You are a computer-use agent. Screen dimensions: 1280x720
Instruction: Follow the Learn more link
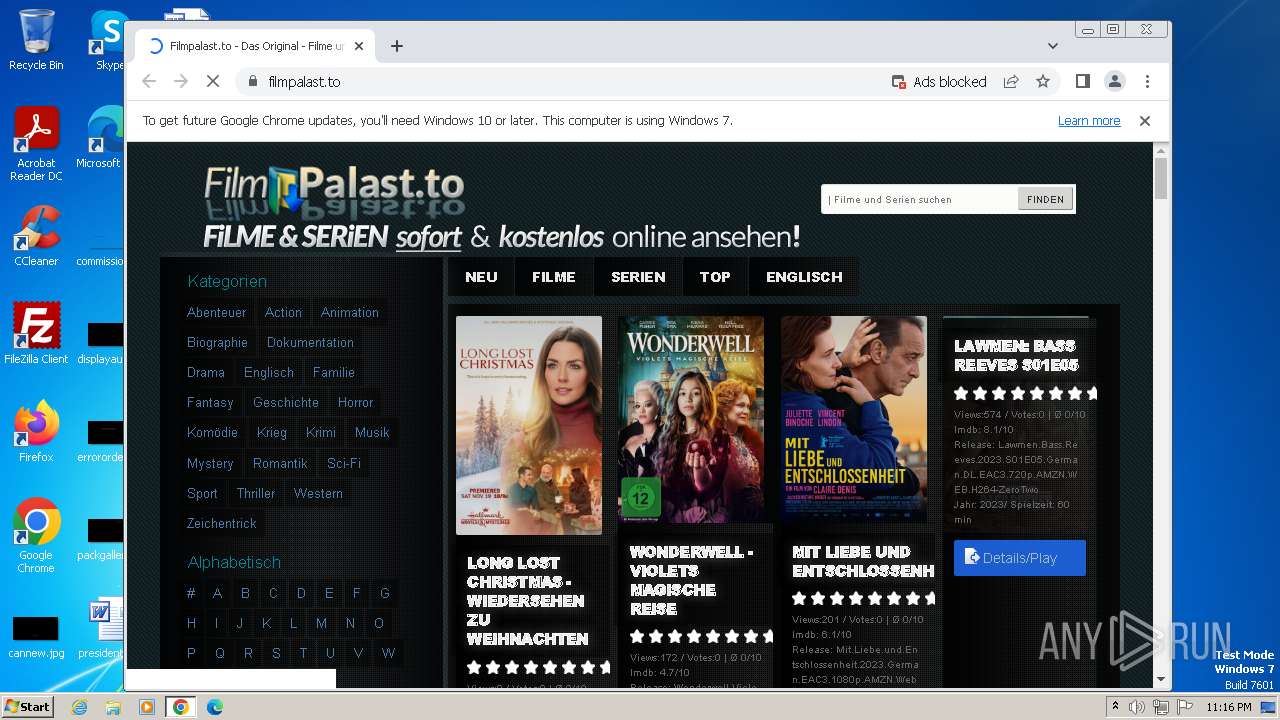point(1089,121)
